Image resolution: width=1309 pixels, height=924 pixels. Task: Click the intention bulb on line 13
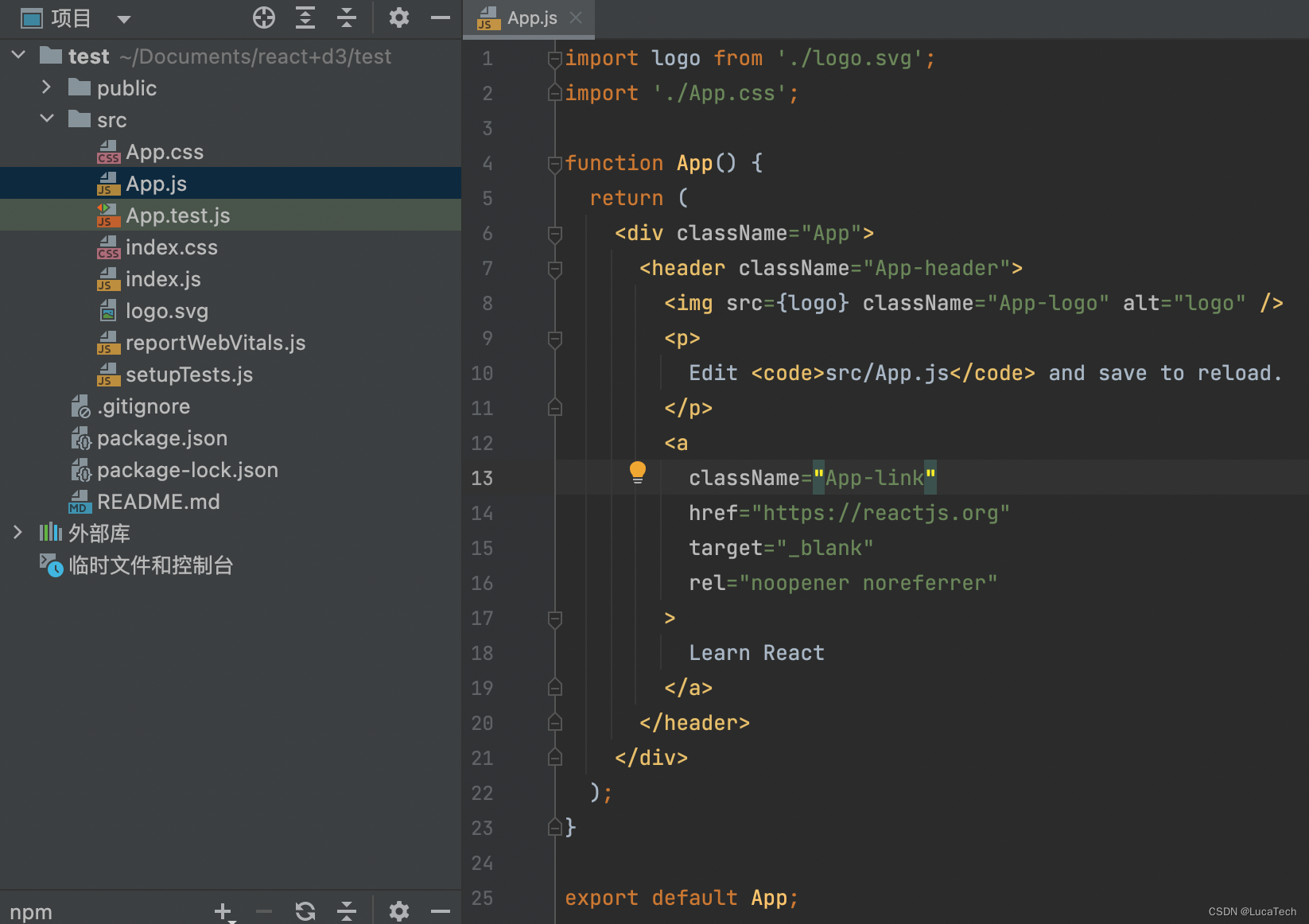coord(636,472)
